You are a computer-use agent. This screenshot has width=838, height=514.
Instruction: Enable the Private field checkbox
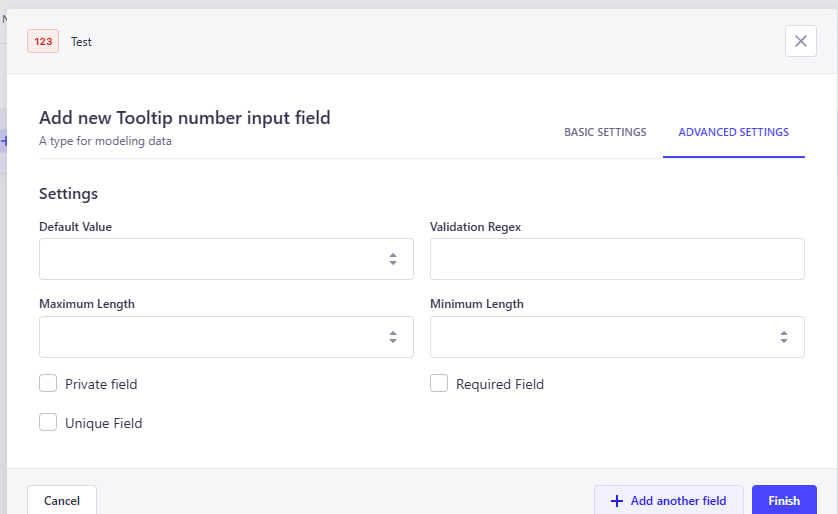[48, 383]
